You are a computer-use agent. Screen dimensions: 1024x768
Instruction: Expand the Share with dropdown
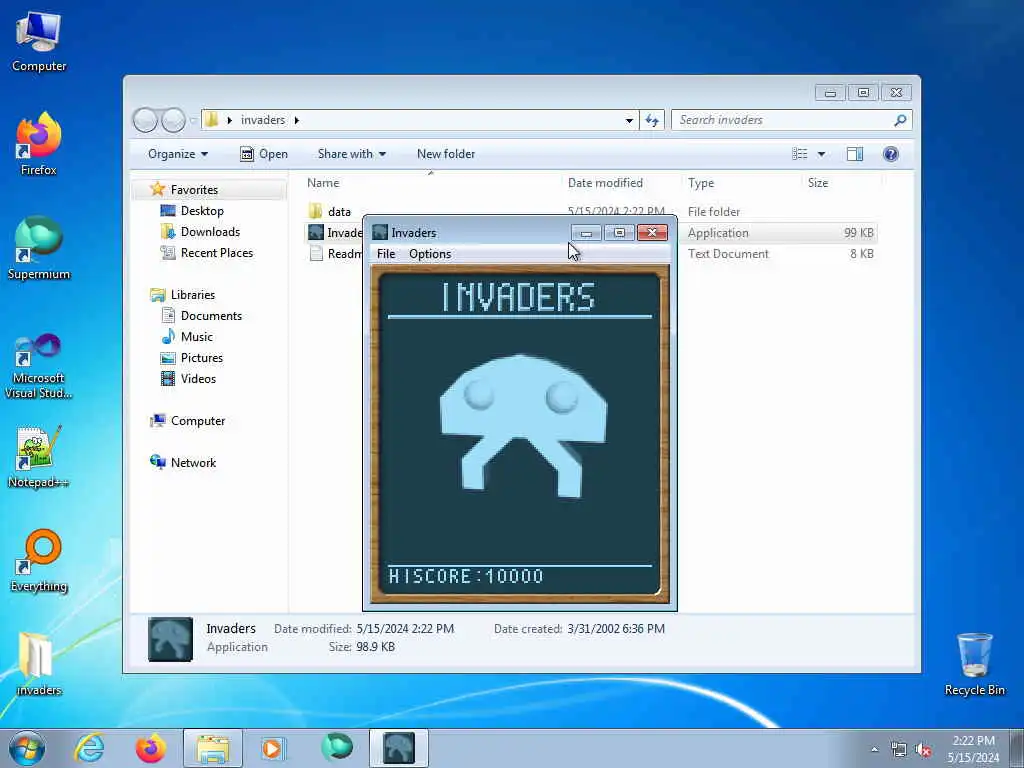pos(351,154)
